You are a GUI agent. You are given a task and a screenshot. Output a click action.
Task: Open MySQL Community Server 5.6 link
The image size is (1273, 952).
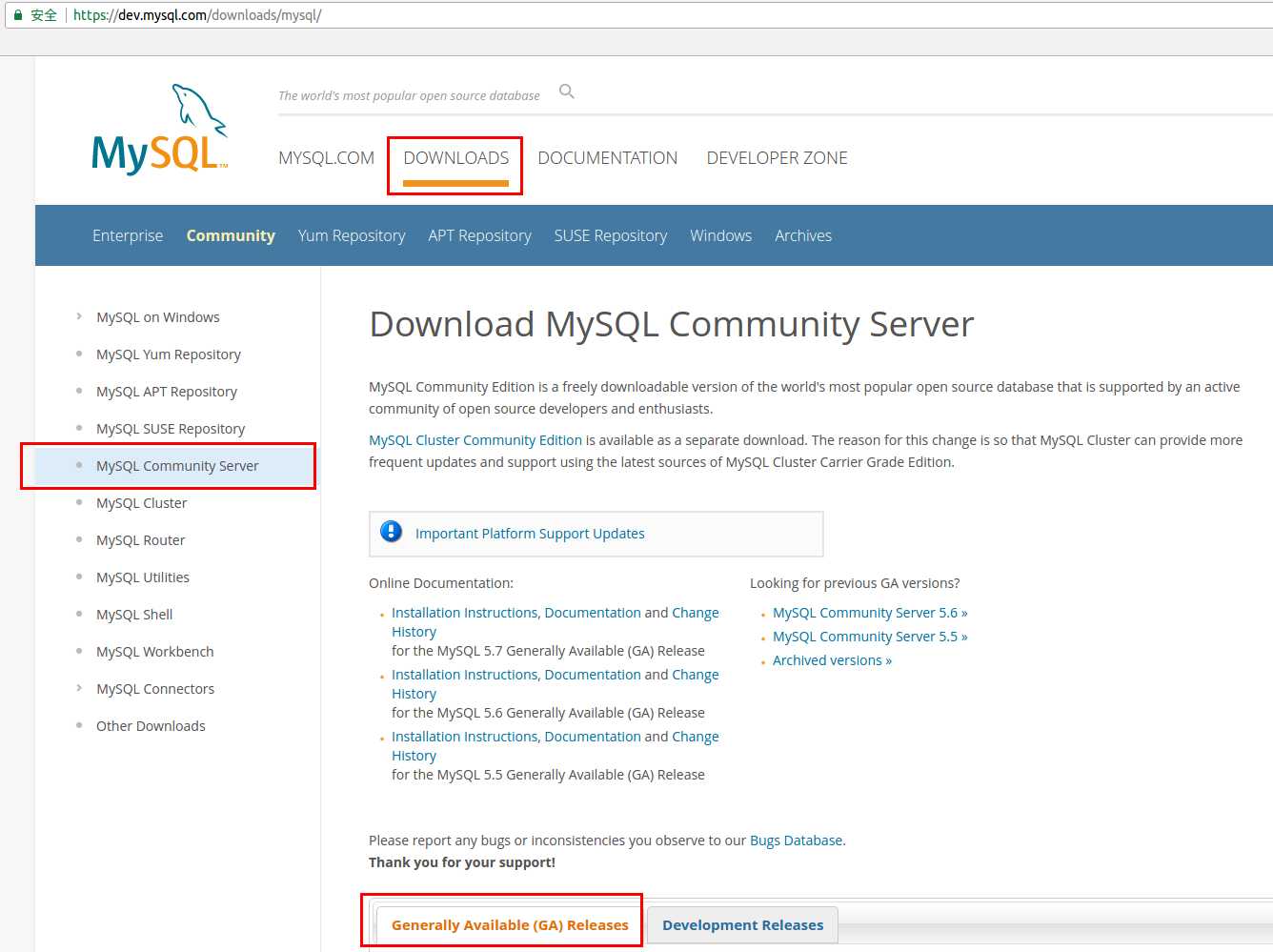point(870,613)
